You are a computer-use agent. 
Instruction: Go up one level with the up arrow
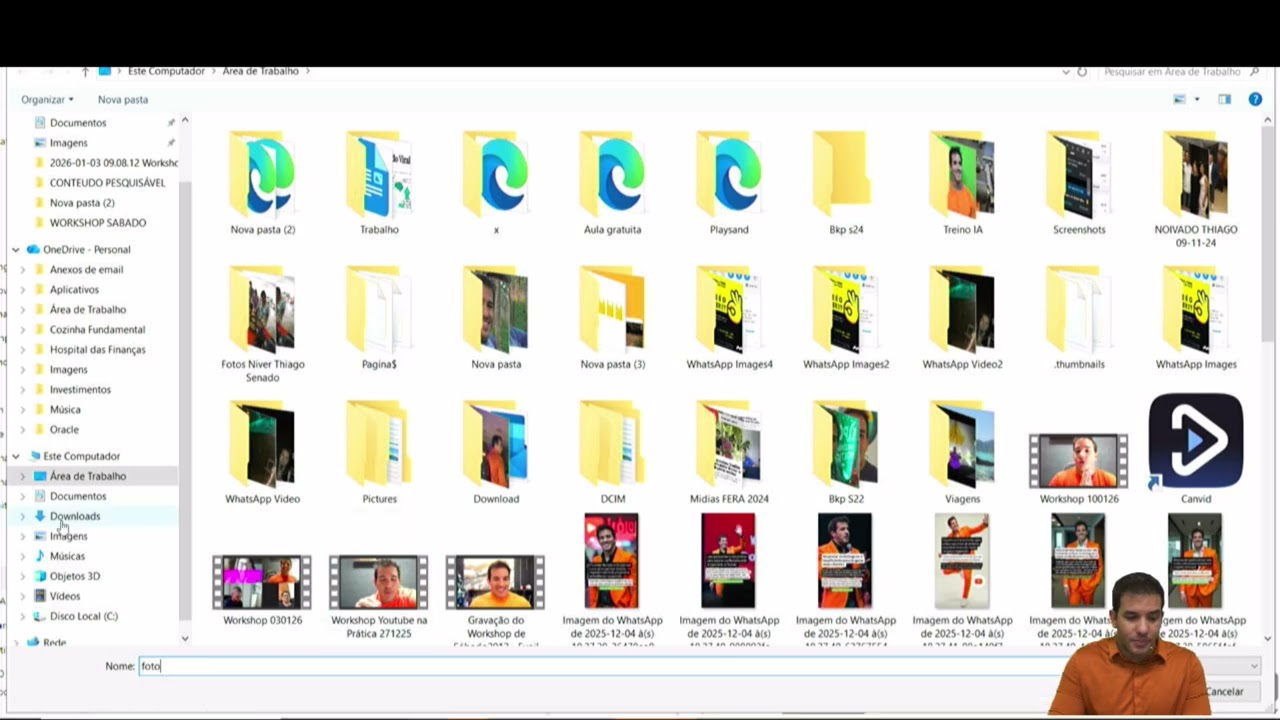click(x=85, y=72)
